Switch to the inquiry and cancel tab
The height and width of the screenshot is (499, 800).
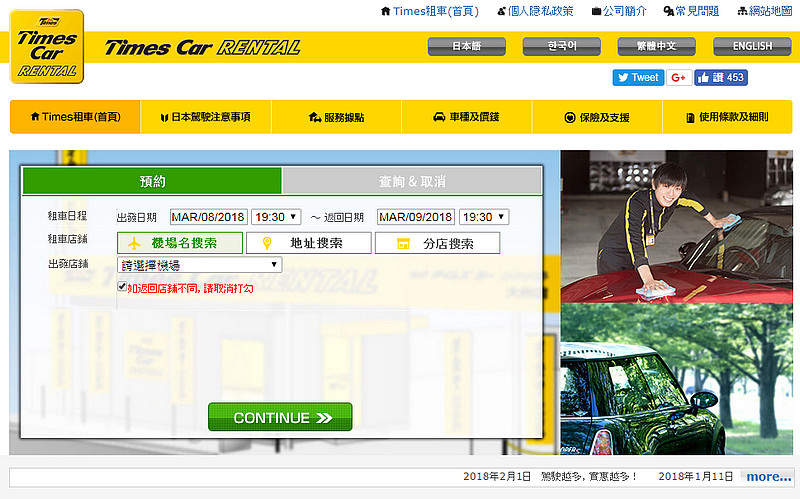point(412,181)
